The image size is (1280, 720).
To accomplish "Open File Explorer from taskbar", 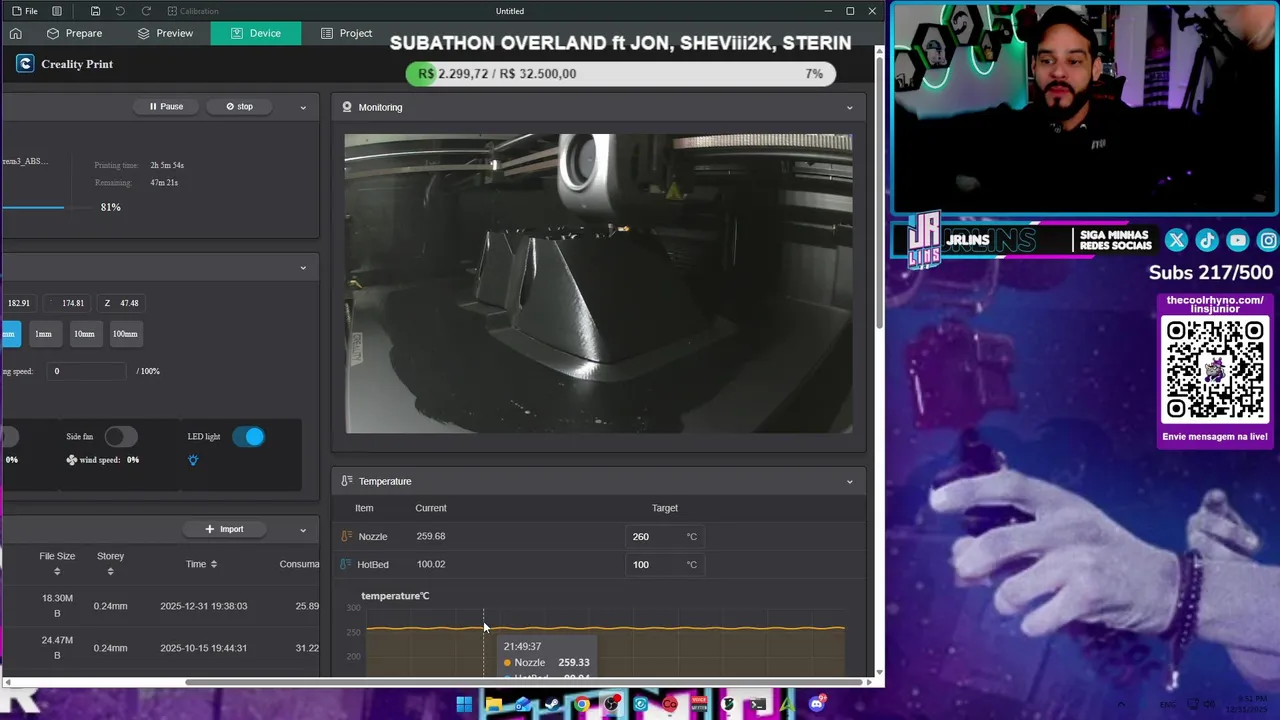I will click(494, 704).
